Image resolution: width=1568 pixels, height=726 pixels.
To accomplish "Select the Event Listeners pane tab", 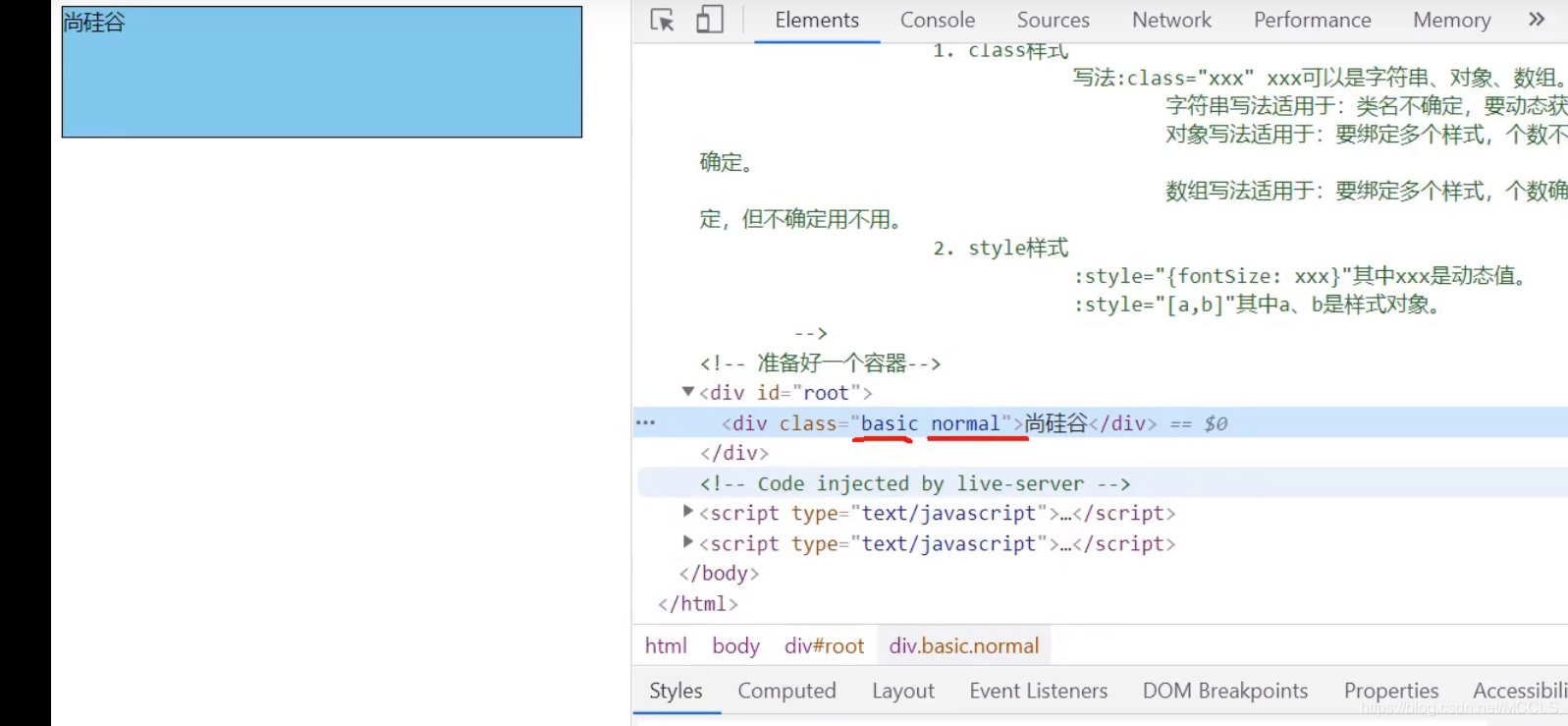I will click(1038, 691).
